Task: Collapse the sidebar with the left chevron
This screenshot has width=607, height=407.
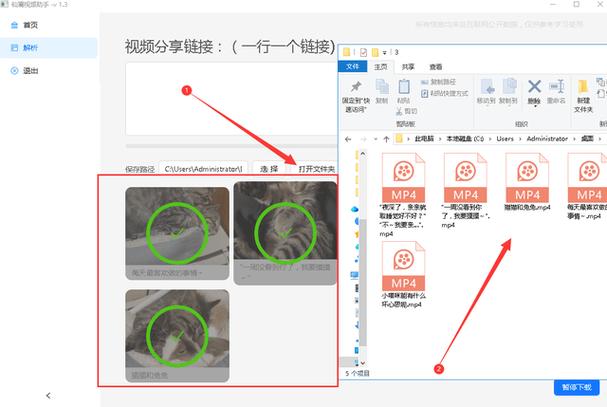Action: point(48,395)
